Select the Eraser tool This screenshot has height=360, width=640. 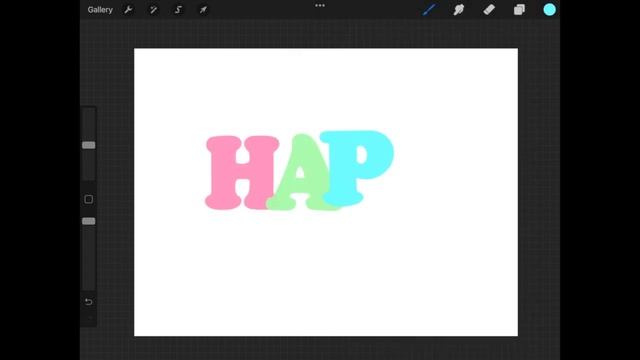click(x=489, y=10)
